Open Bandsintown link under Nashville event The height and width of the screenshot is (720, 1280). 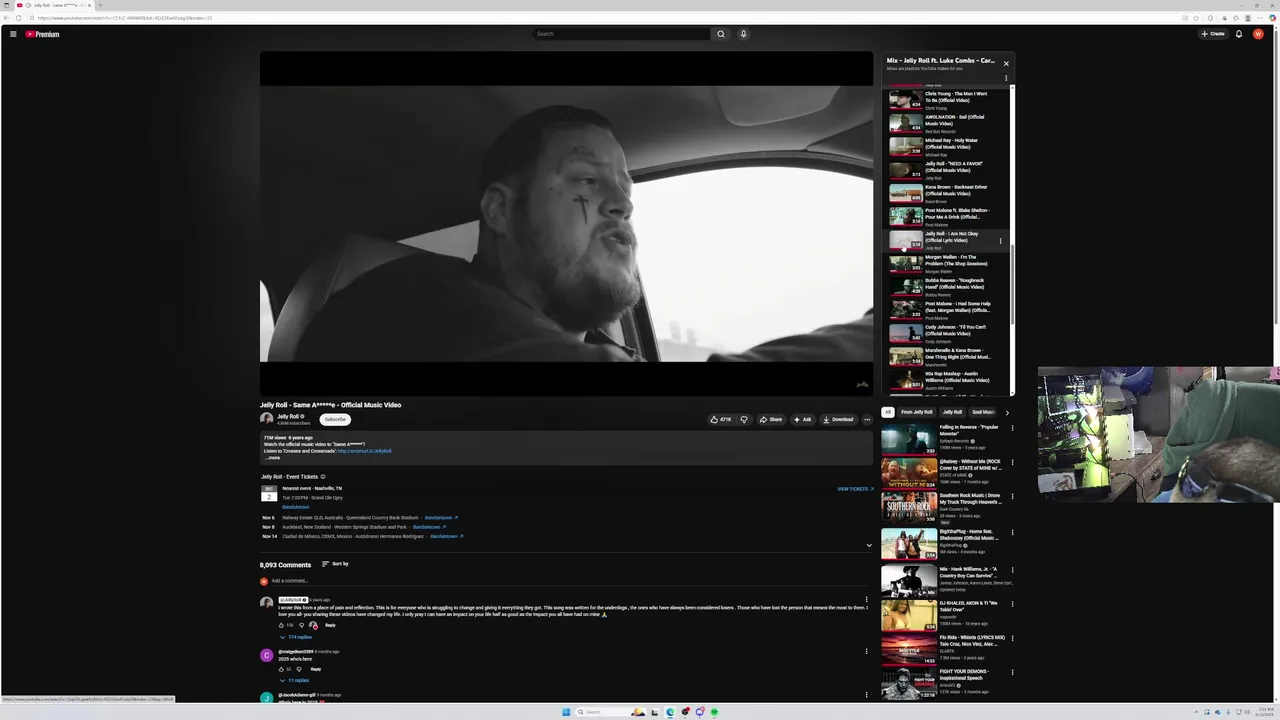(x=295, y=507)
